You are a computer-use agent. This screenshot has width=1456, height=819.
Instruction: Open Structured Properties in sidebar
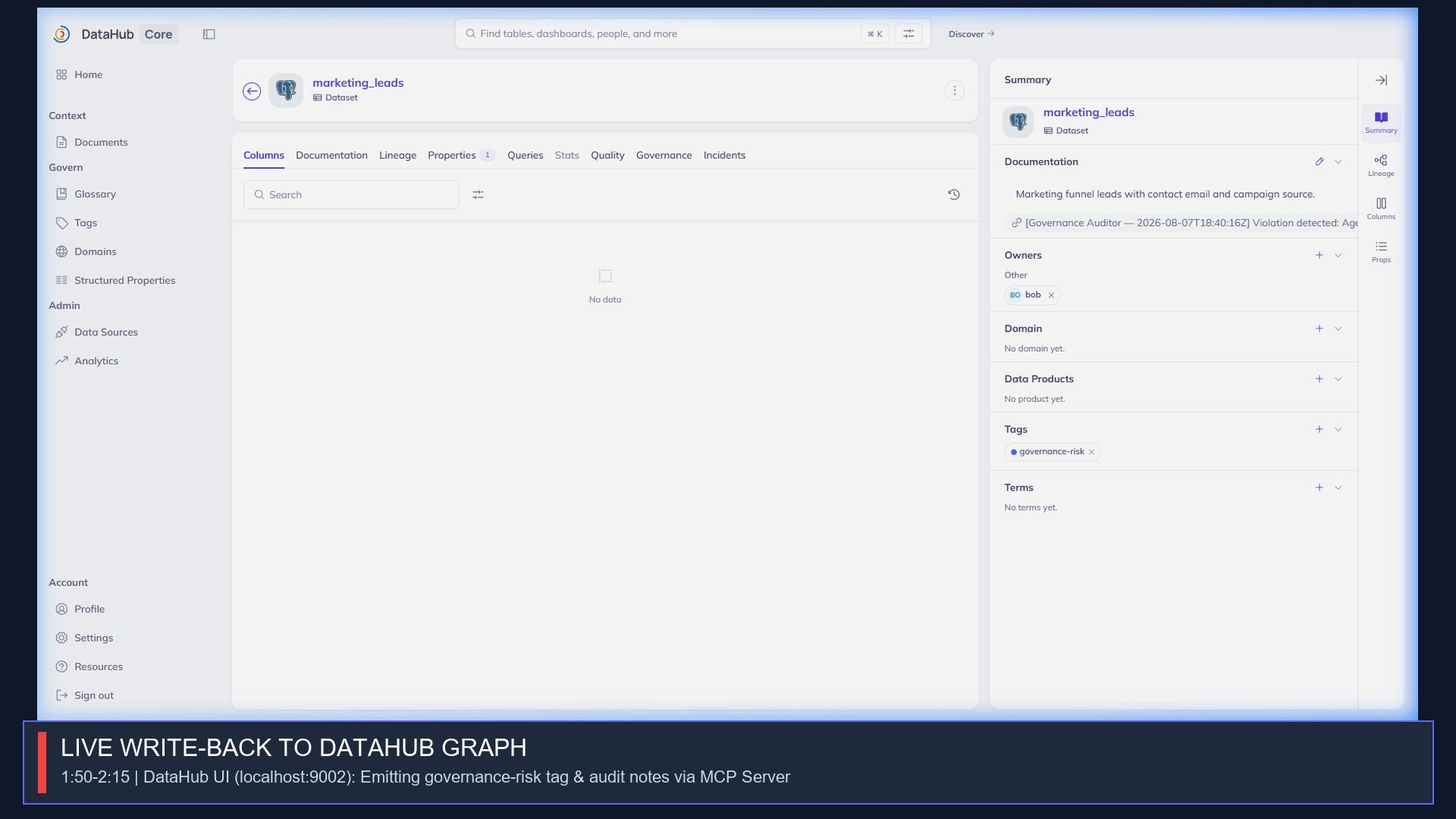coord(115,281)
